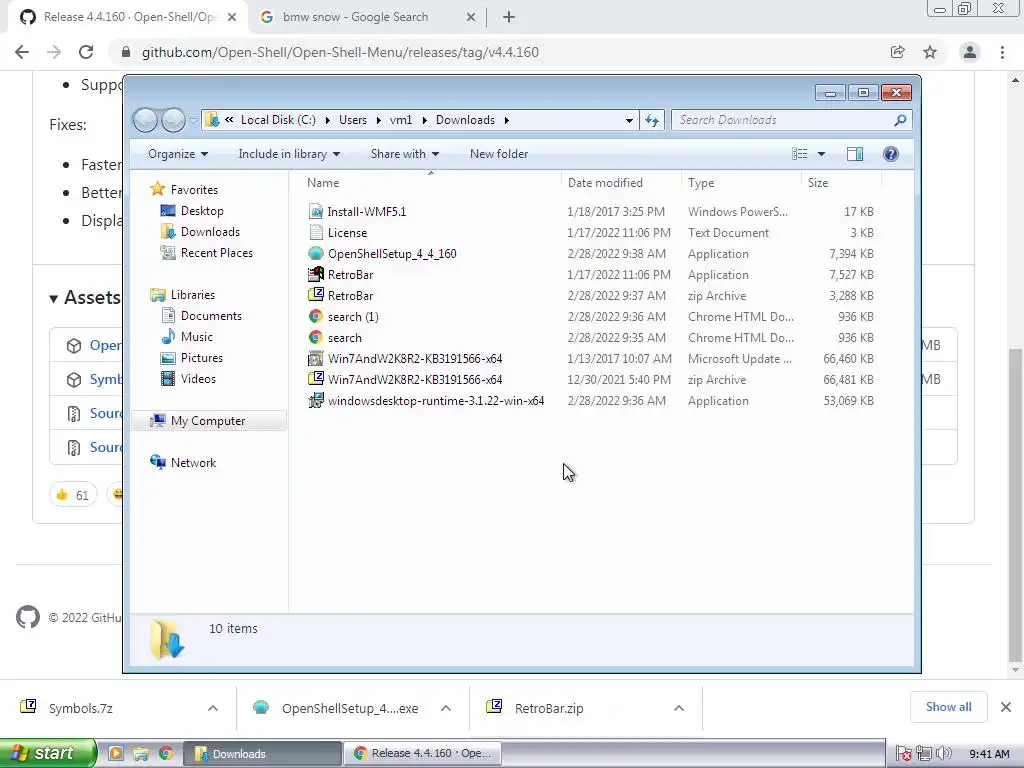
Task: Open the Chrome profile avatar
Action: coord(970,52)
